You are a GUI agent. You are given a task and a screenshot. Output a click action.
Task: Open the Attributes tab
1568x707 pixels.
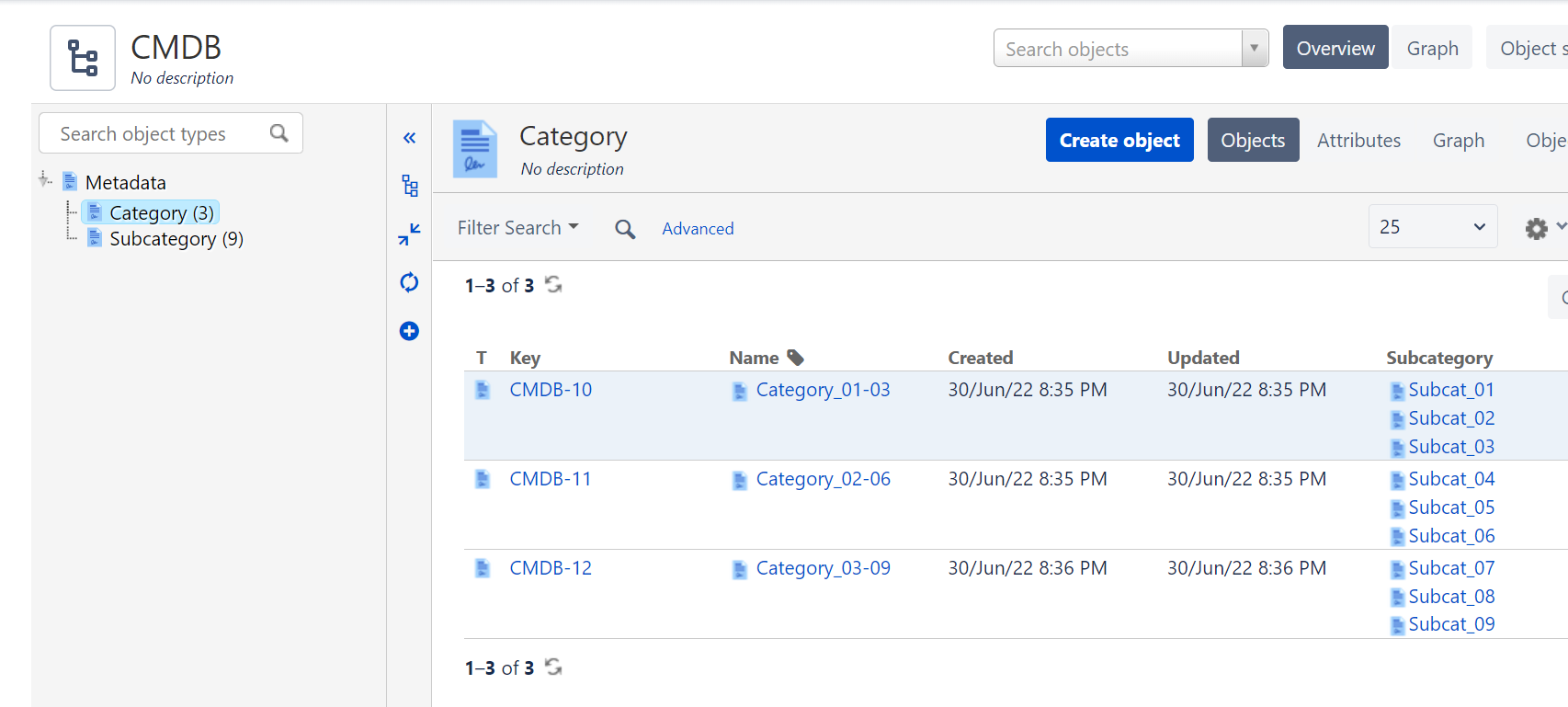point(1358,140)
